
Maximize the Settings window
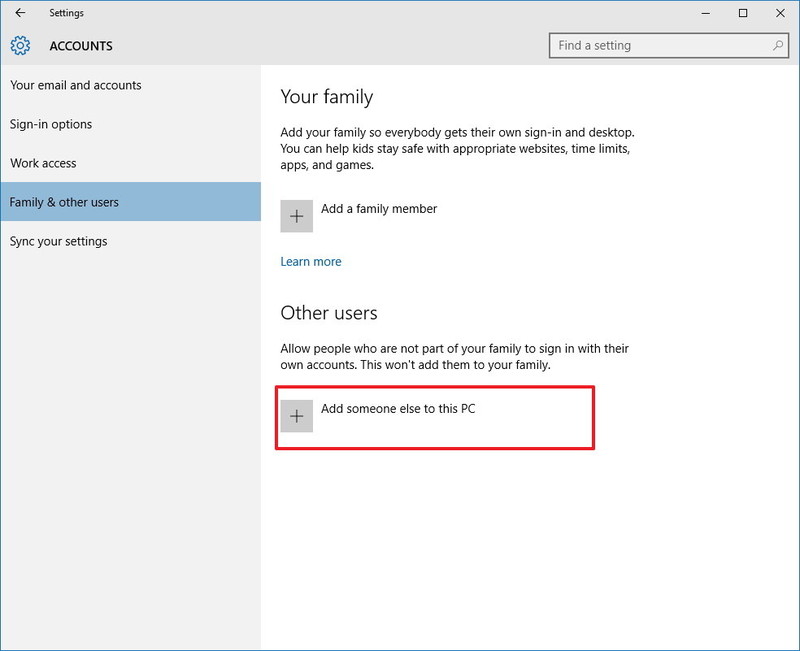(x=743, y=13)
